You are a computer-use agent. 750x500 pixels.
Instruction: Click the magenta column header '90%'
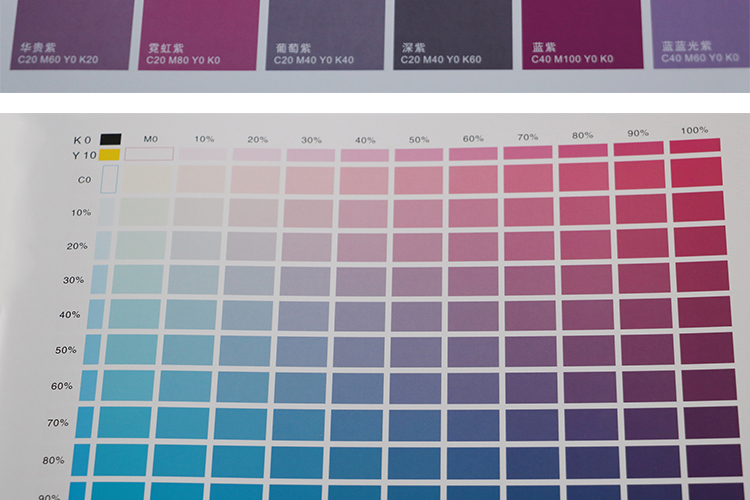[638, 133]
